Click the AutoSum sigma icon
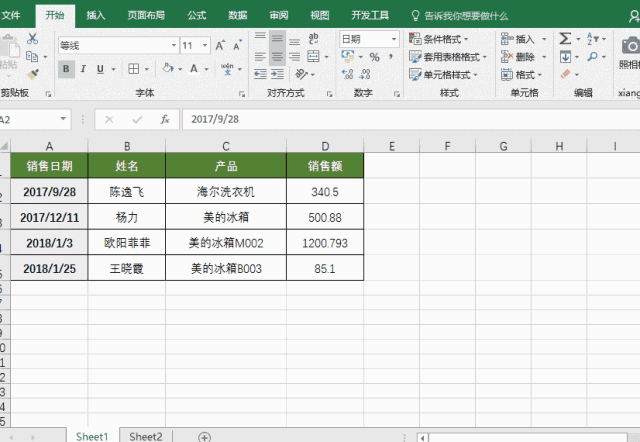 [x=565, y=39]
